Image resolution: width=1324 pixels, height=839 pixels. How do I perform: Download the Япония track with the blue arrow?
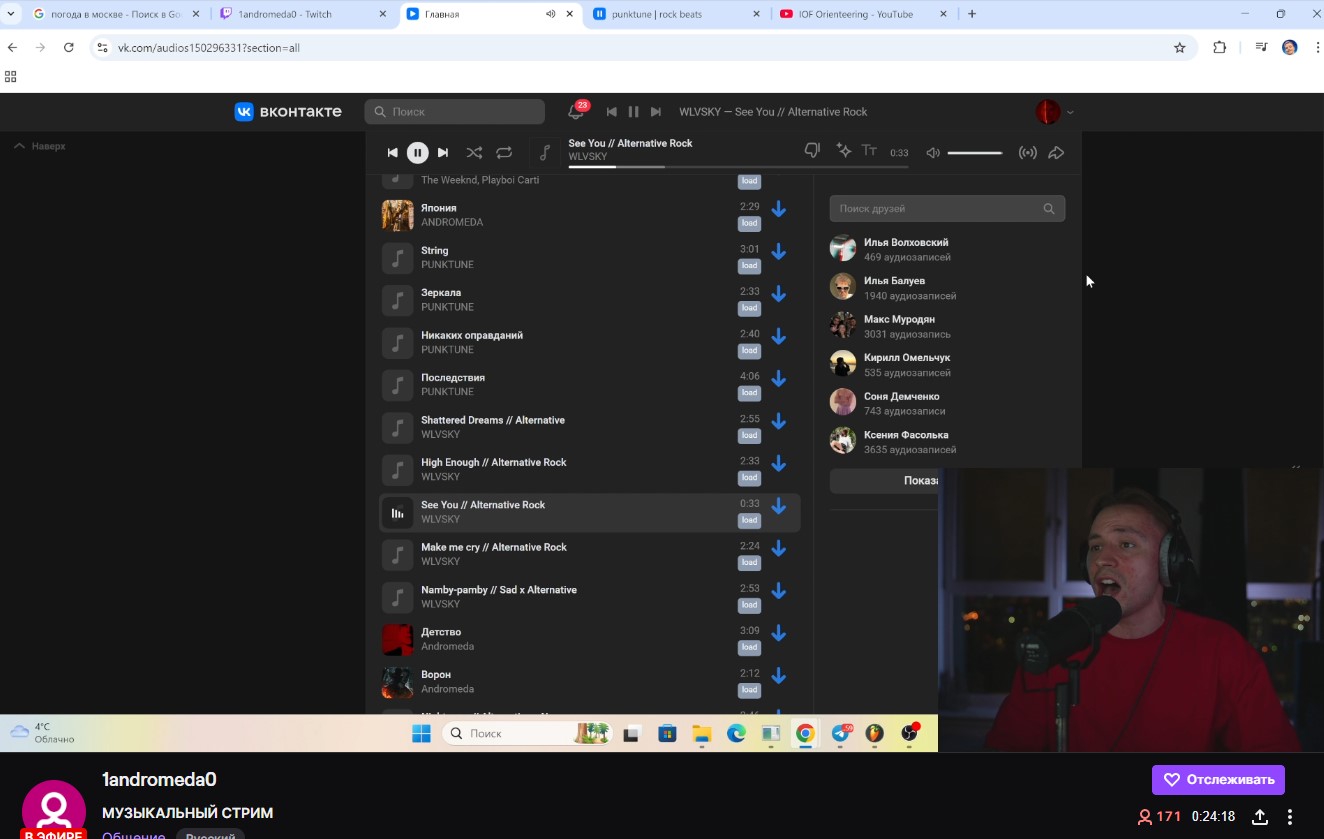pos(779,210)
